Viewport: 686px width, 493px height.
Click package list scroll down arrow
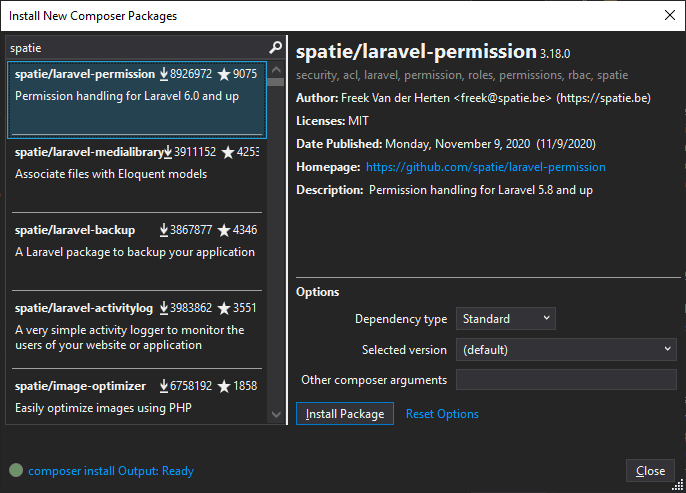coord(276,414)
